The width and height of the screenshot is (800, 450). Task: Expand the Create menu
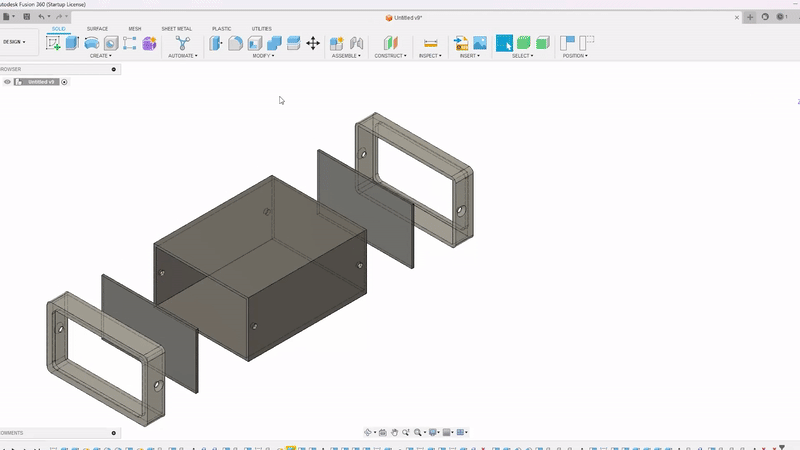coord(101,56)
